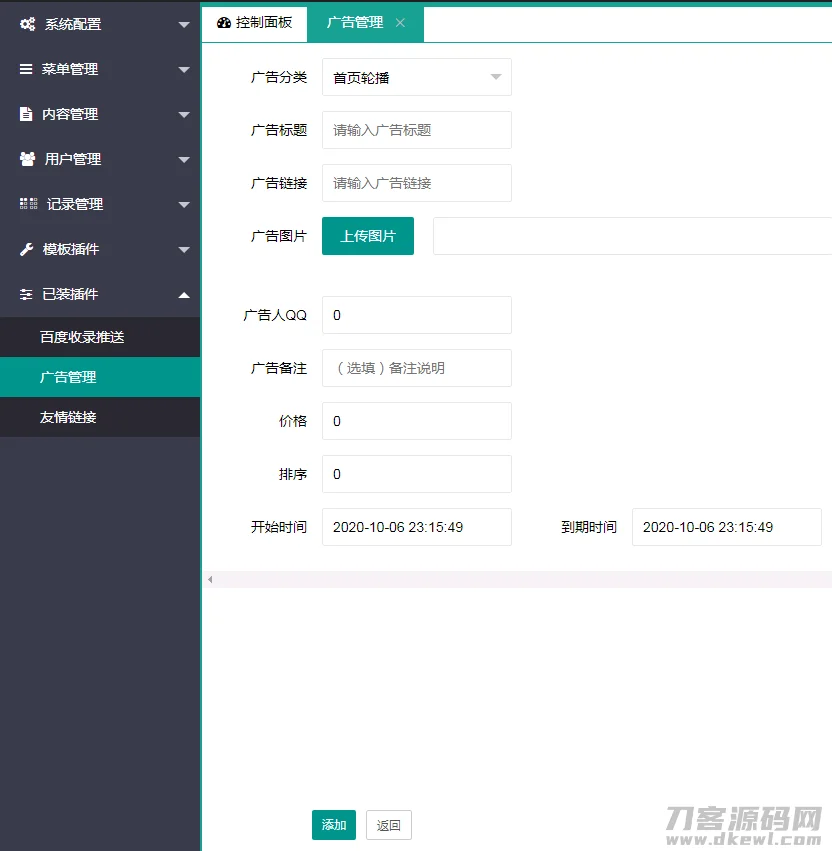This screenshot has height=851, width=832.
Task: Expand the 系统配置 menu
Action: click(x=100, y=24)
